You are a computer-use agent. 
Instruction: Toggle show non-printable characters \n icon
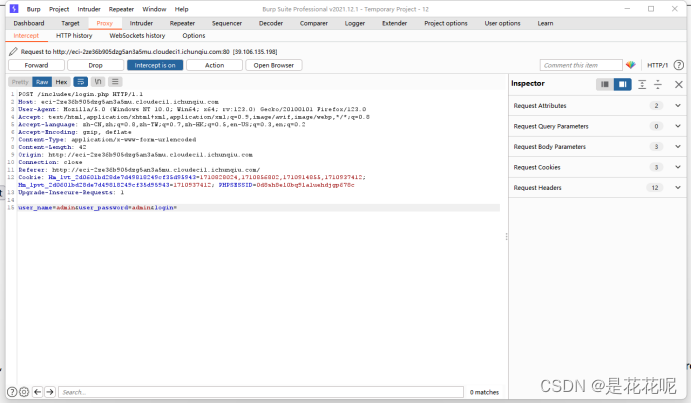click(98, 82)
